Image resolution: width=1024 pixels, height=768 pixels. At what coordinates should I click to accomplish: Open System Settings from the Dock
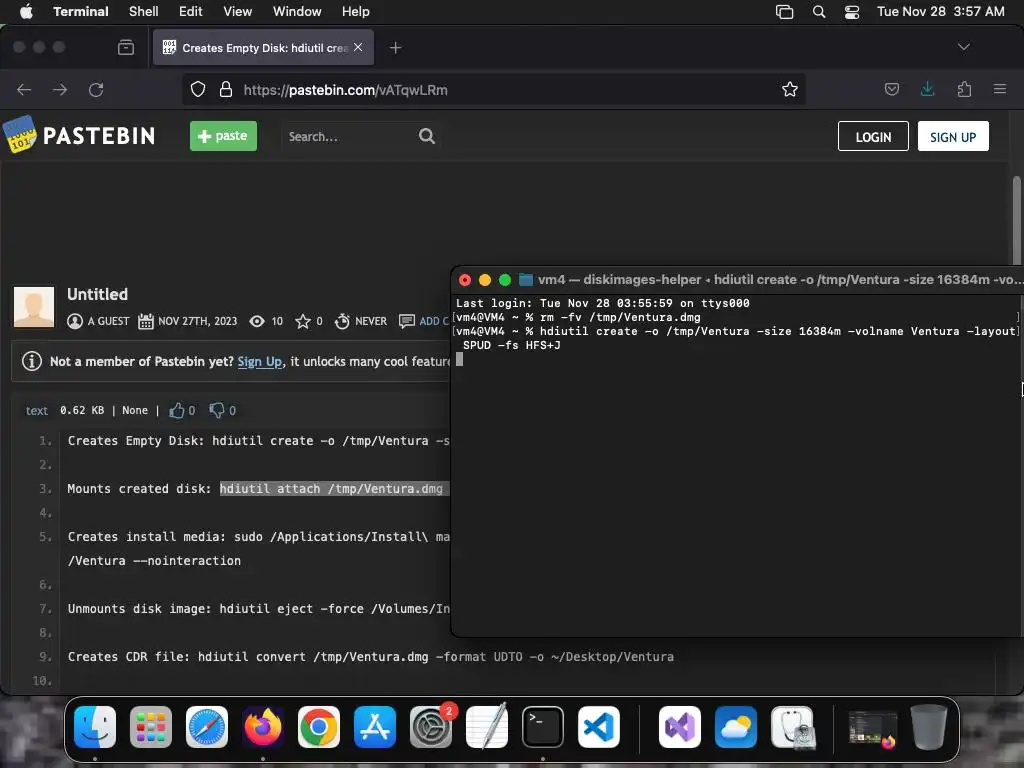point(431,727)
